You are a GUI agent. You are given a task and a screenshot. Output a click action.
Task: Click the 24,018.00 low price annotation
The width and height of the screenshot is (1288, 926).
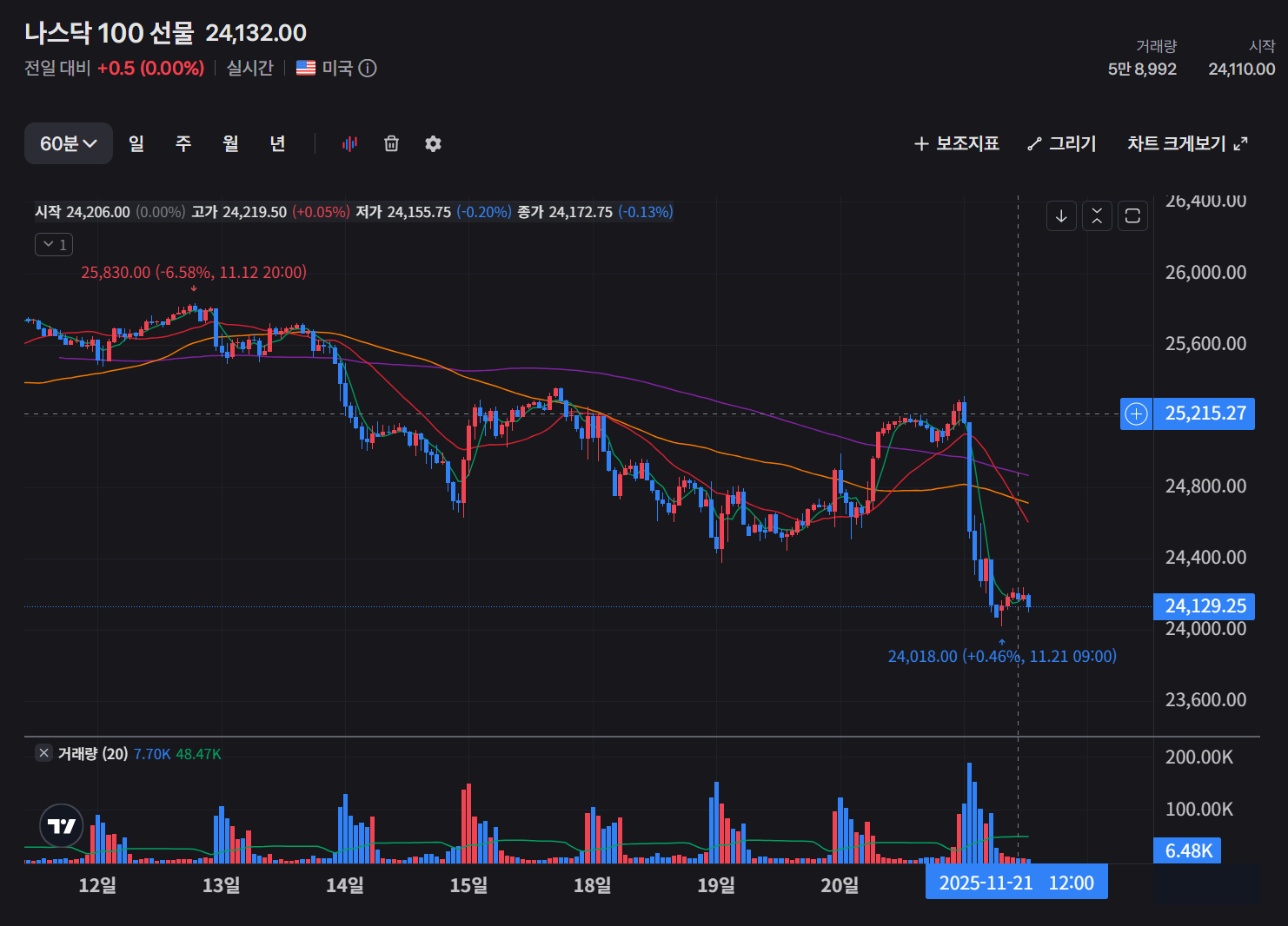tap(1002, 657)
